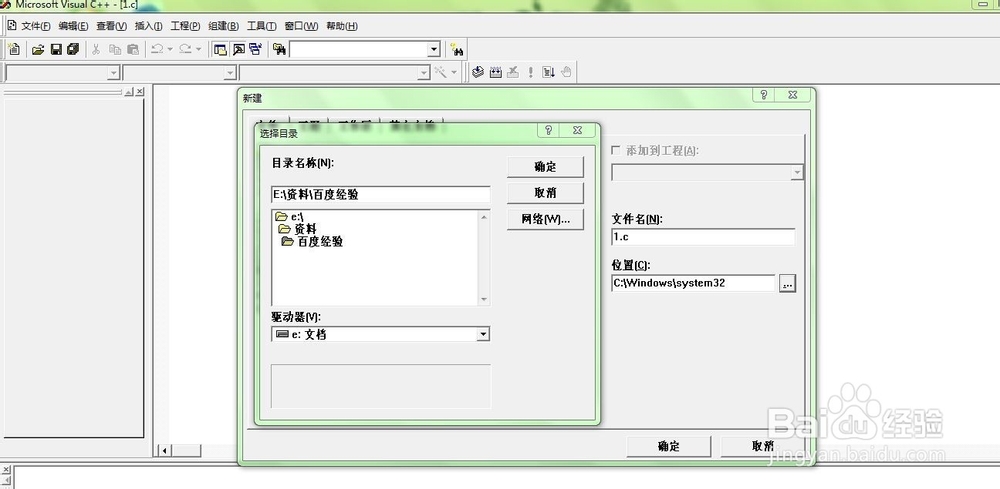Open the WizardBar actions dropdown arrow
The width and height of the screenshot is (1000, 489).
pyautogui.click(x=454, y=72)
